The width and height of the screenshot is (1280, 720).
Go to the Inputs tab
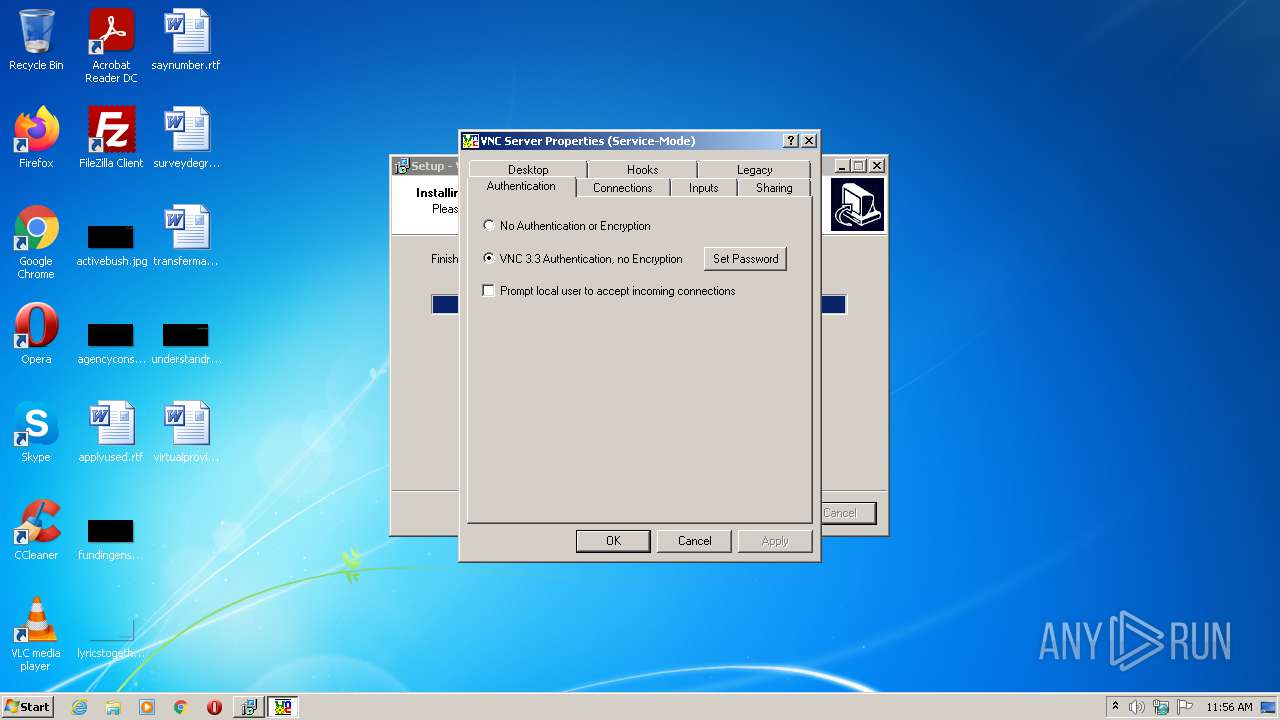pyautogui.click(x=703, y=188)
